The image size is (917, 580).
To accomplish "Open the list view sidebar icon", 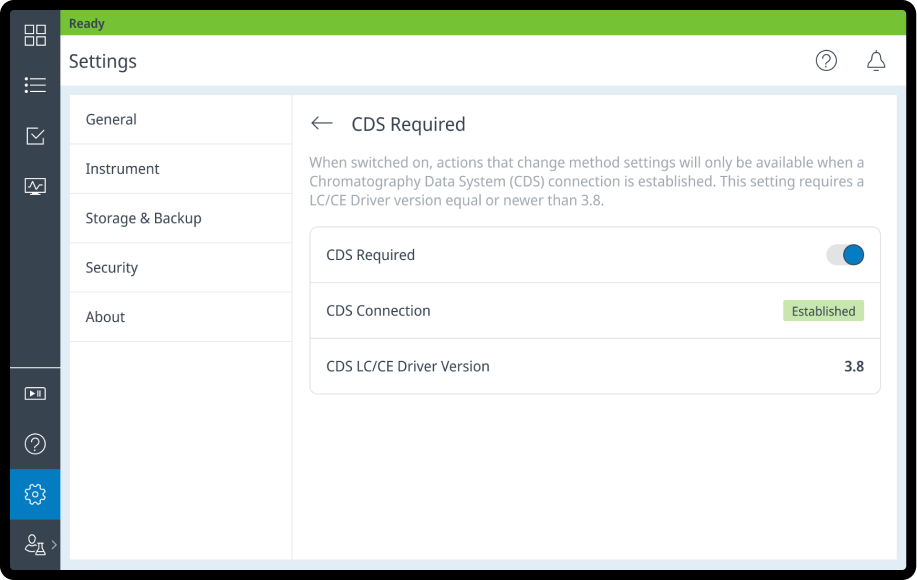I will tap(35, 86).
